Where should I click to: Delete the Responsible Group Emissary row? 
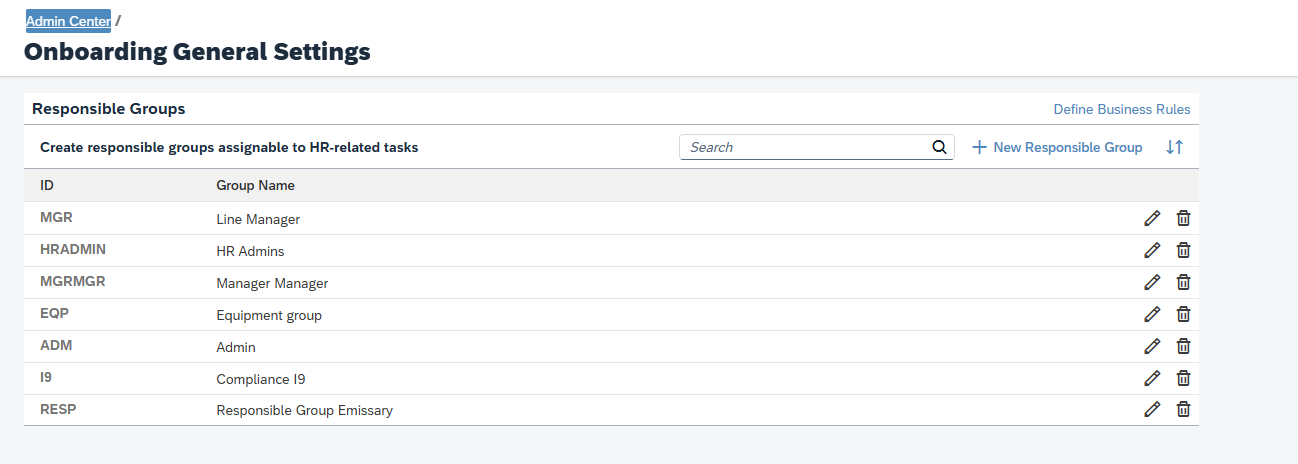point(1183,409)
